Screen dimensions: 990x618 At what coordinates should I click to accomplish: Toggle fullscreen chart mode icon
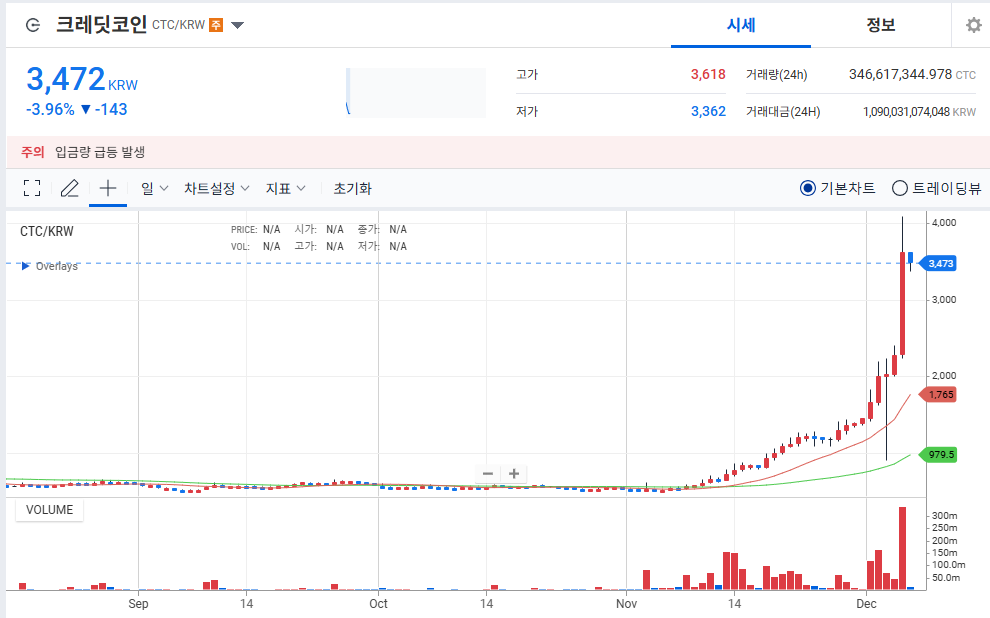pos(32,188)
